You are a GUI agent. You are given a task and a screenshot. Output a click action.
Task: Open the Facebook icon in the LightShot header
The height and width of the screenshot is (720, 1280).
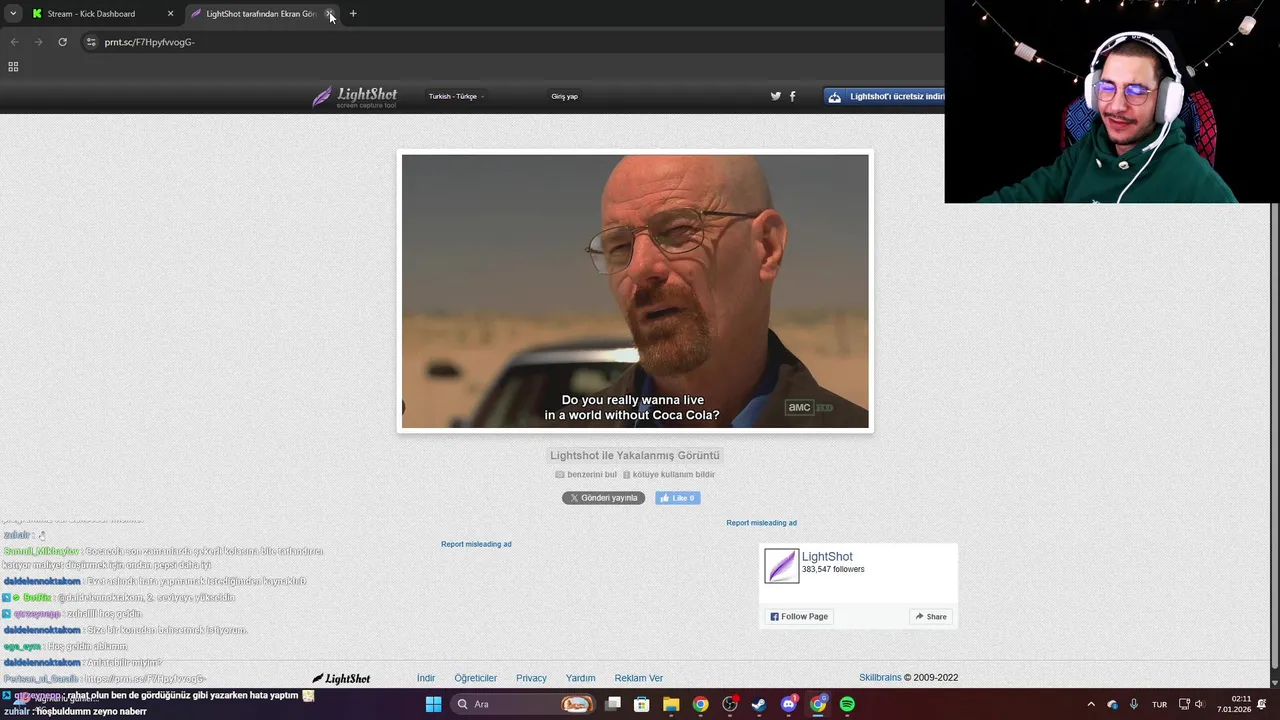(793, 96)
